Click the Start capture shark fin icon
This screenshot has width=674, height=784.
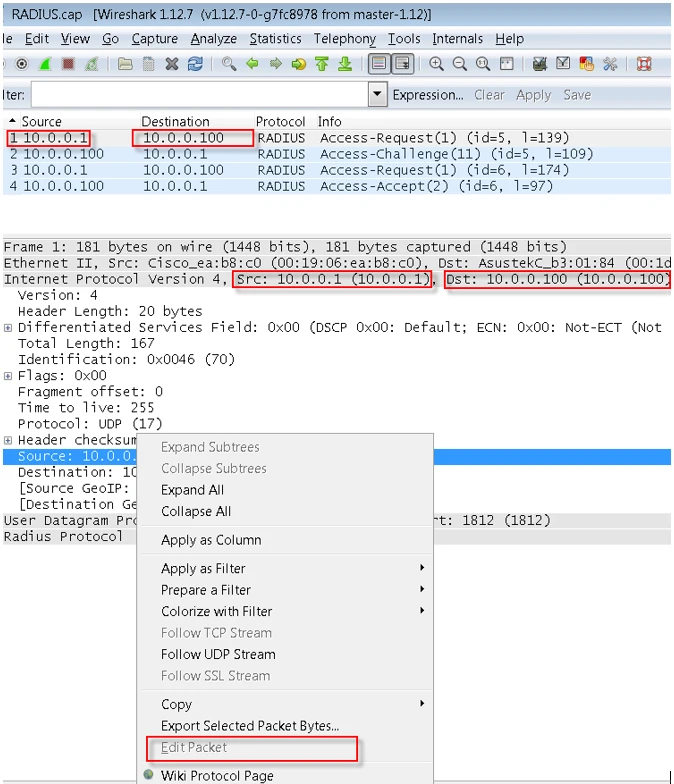pyautogui.click(x=46, y=64)
